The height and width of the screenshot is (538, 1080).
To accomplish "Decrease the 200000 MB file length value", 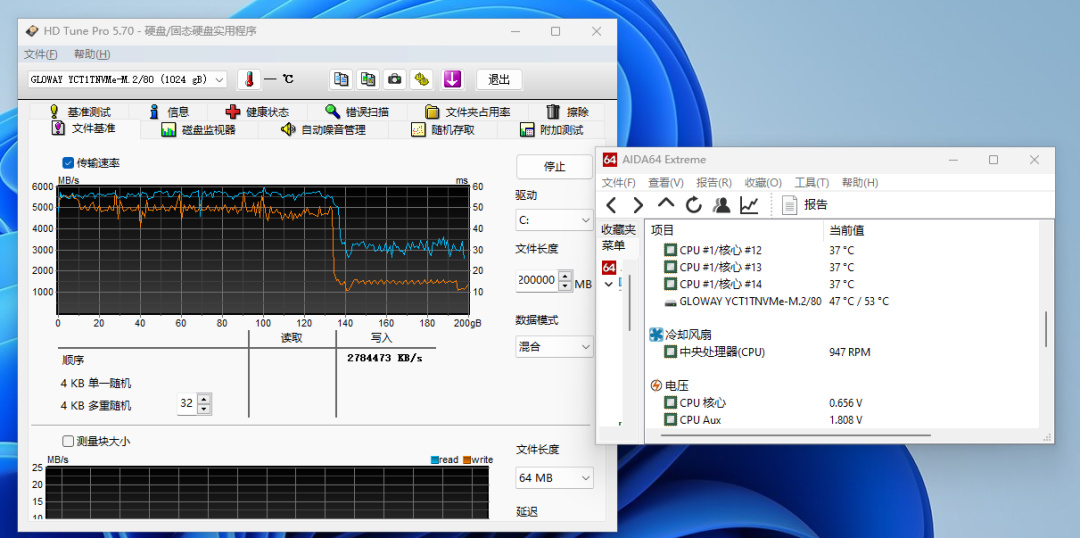I will pyautogui.click(x=565, y=286).
